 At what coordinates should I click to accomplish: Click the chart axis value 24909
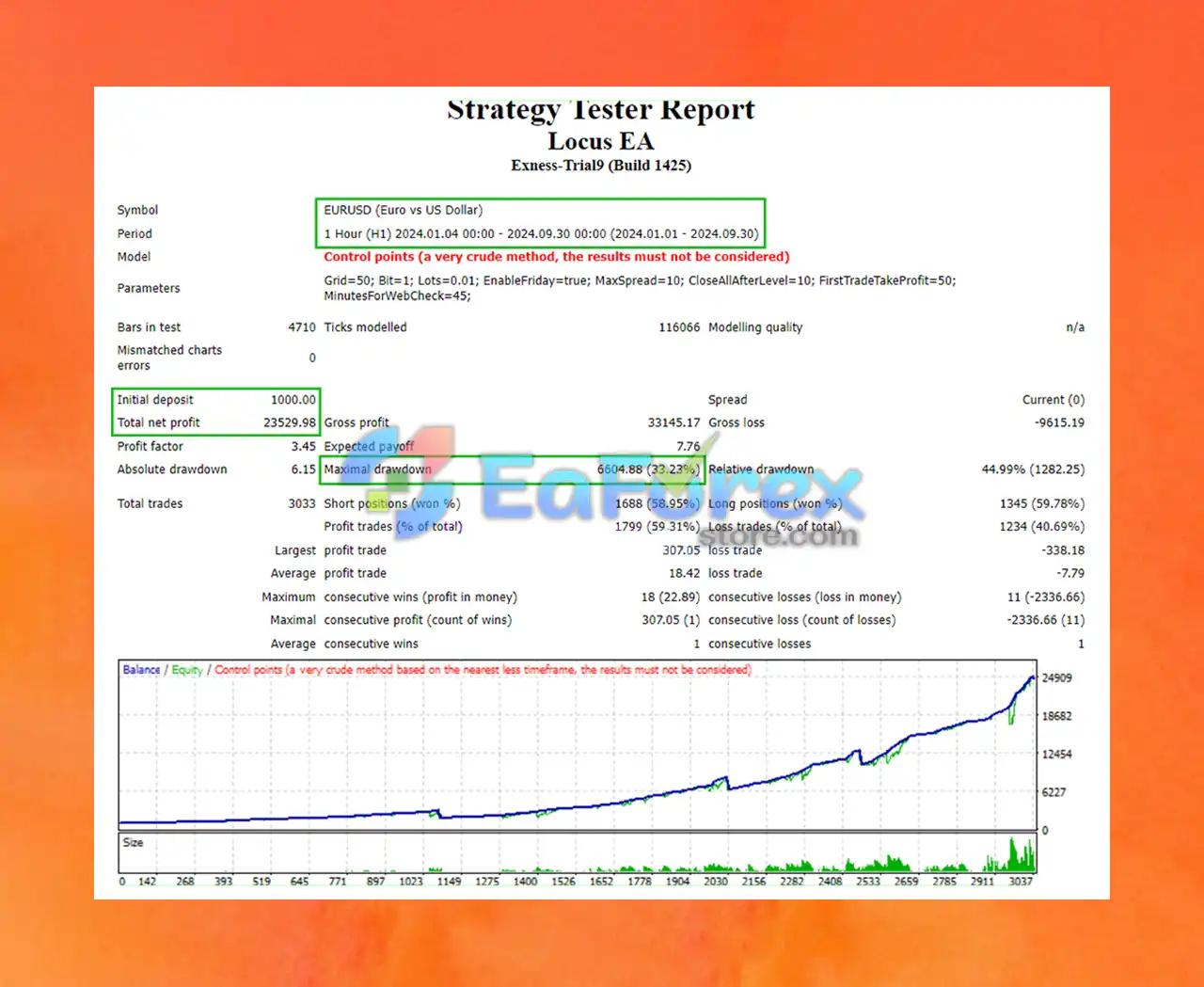pyautogui.click(x=1057, y=678)
